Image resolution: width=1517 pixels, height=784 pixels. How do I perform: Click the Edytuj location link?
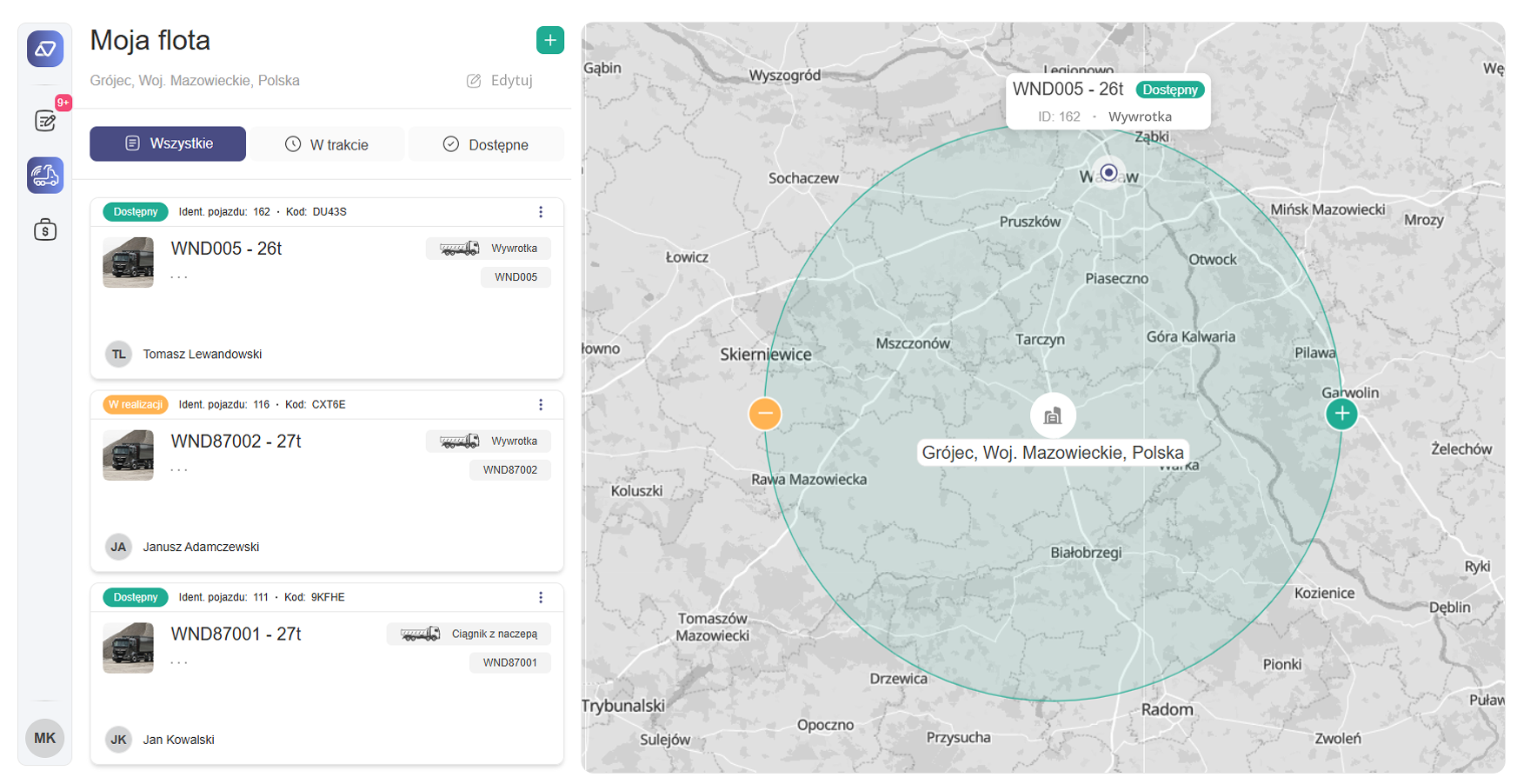(x=500, y=81)
